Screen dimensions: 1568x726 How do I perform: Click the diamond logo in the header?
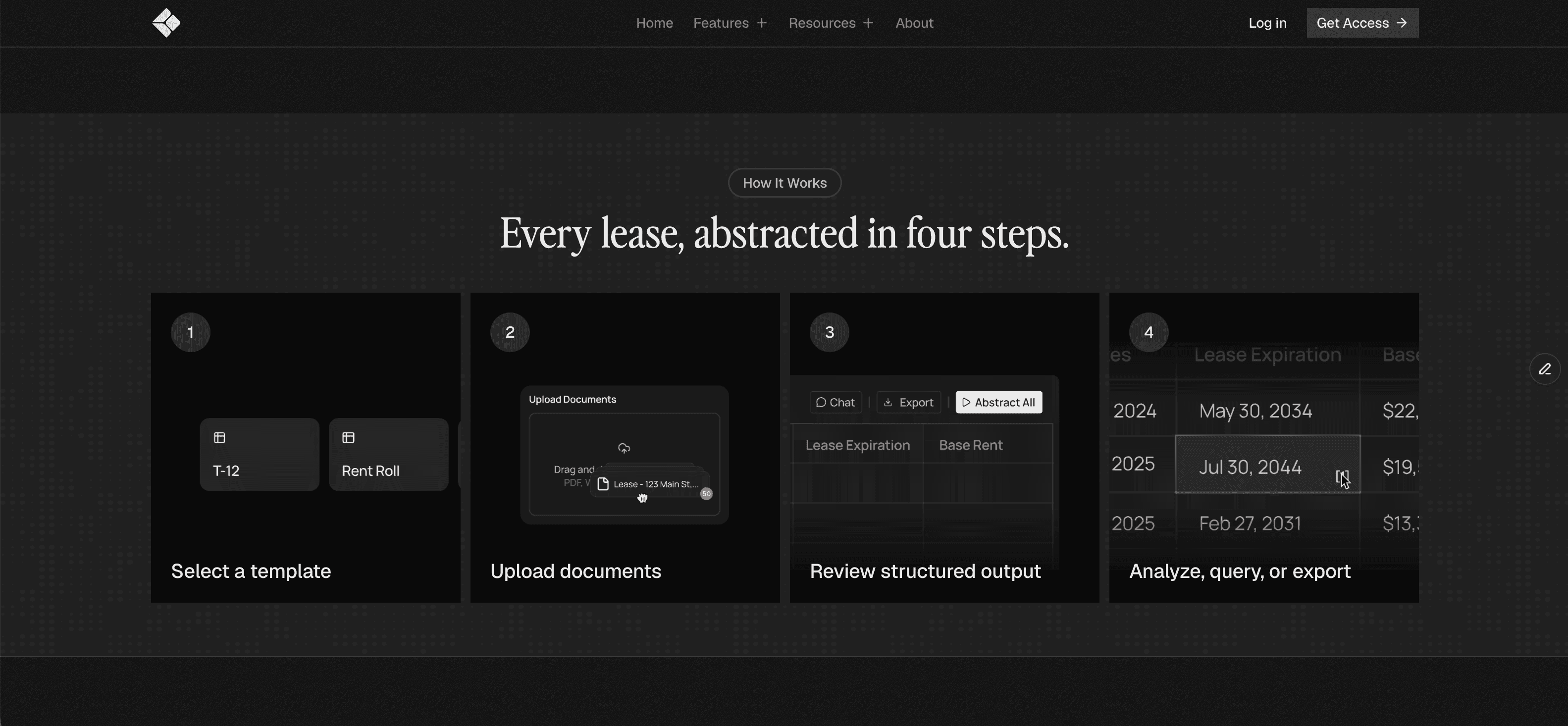tap(166, 23)
